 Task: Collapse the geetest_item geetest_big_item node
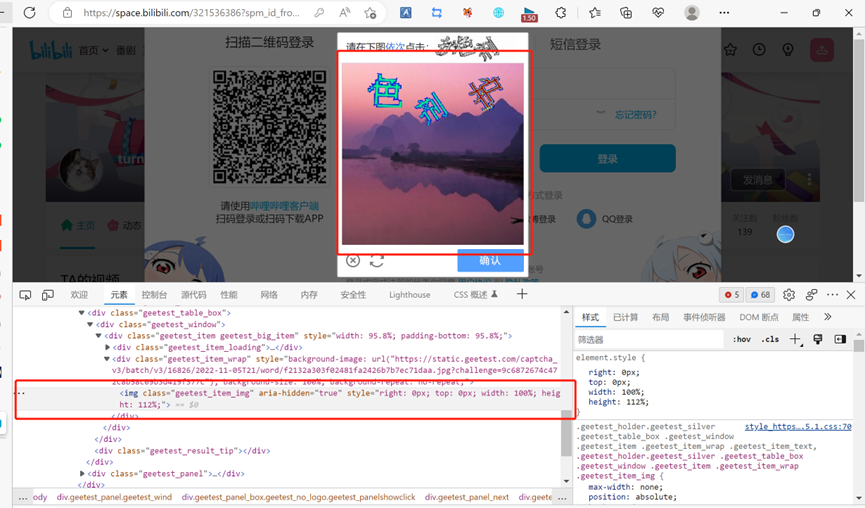[99, 335]
